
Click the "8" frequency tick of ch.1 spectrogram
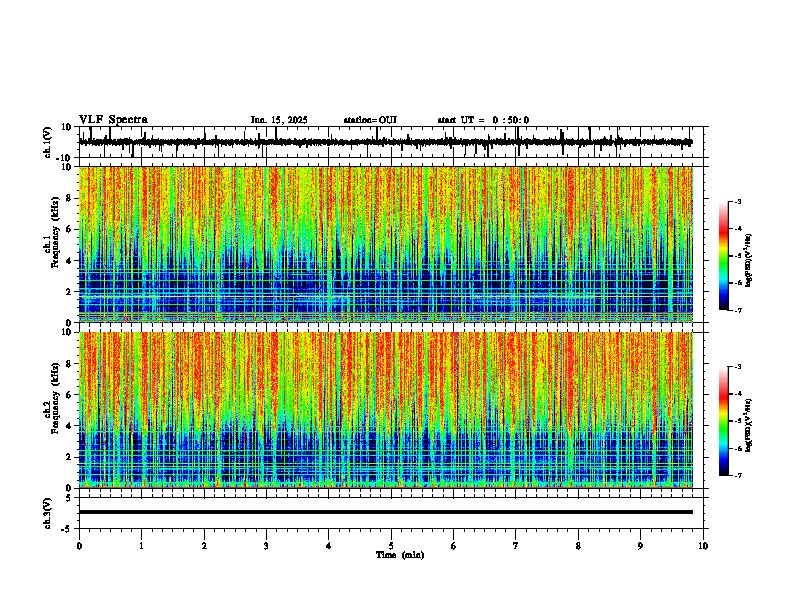click(x=70, y=198)
